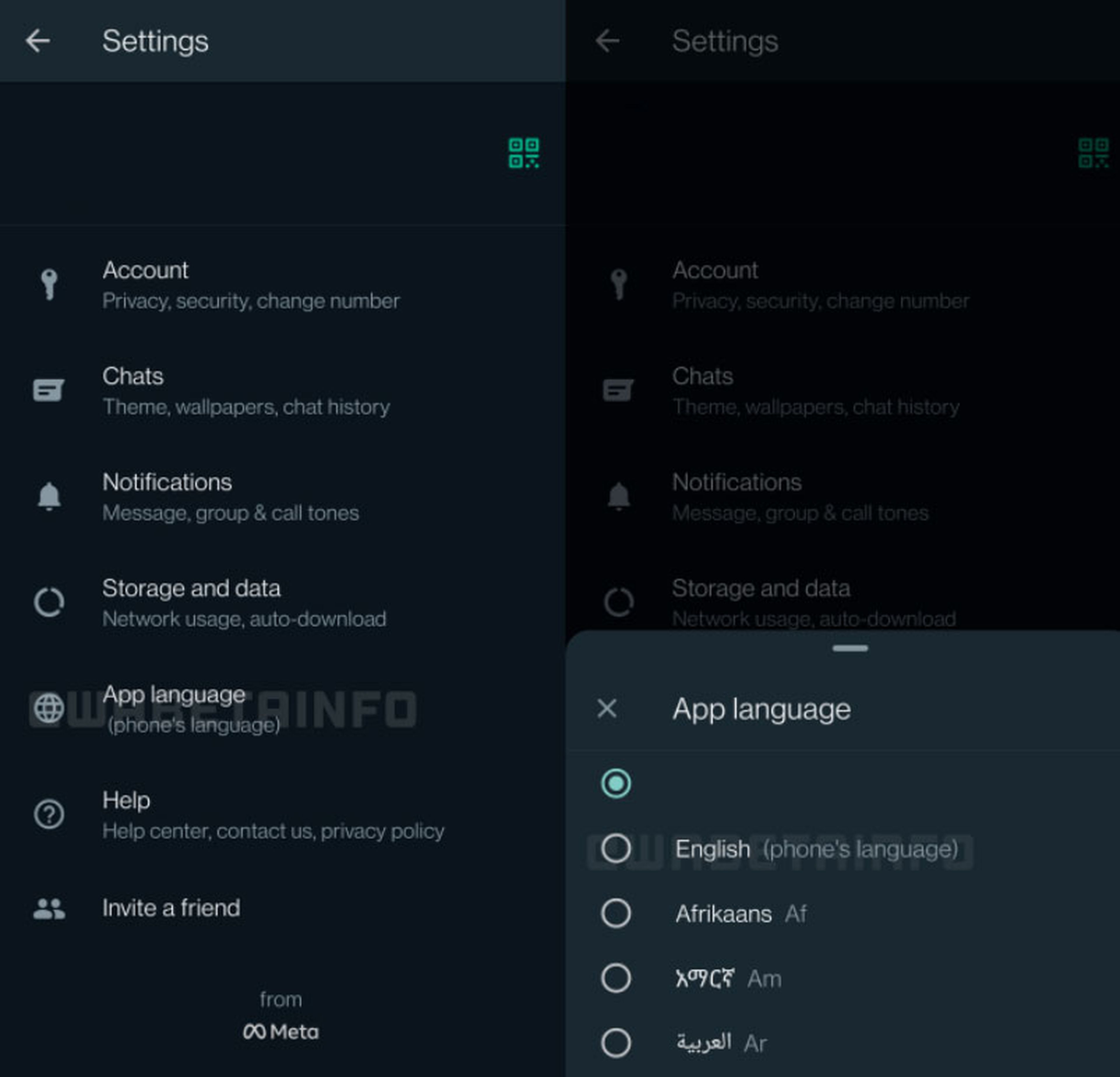Click the circular storage icon in left panel
This screenshot has height=1077, width=1120.
click(49, 602)
